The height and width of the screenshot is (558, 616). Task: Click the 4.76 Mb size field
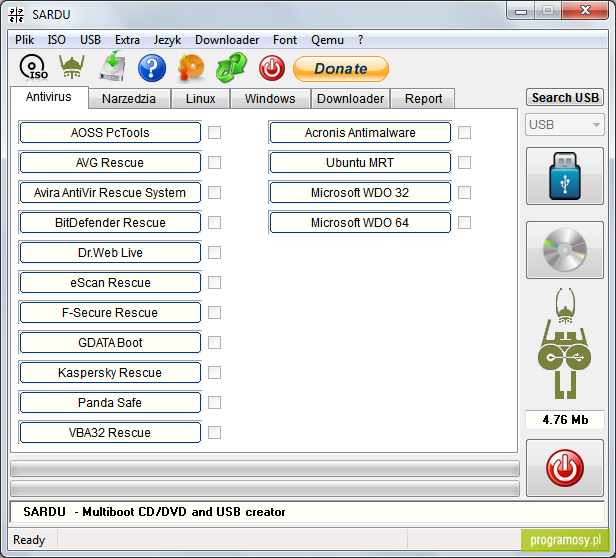565,420
